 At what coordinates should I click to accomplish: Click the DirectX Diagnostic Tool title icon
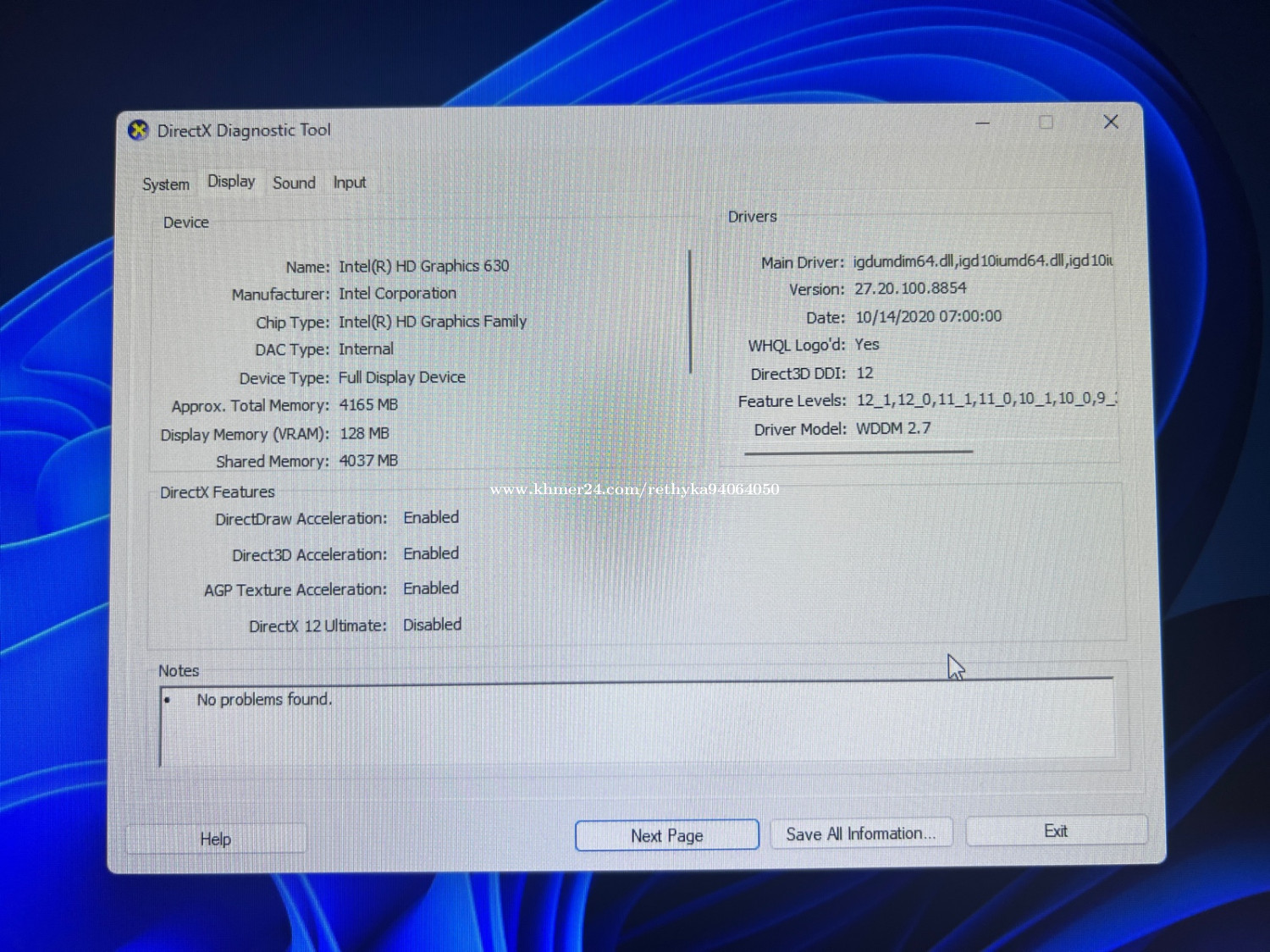click(138, 130)
